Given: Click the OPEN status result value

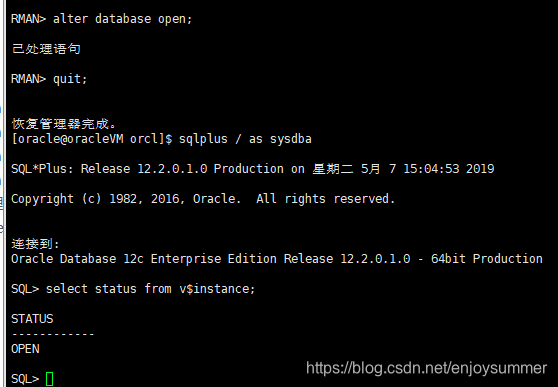Looking at the screenshot, I should [x=25, y=349].
